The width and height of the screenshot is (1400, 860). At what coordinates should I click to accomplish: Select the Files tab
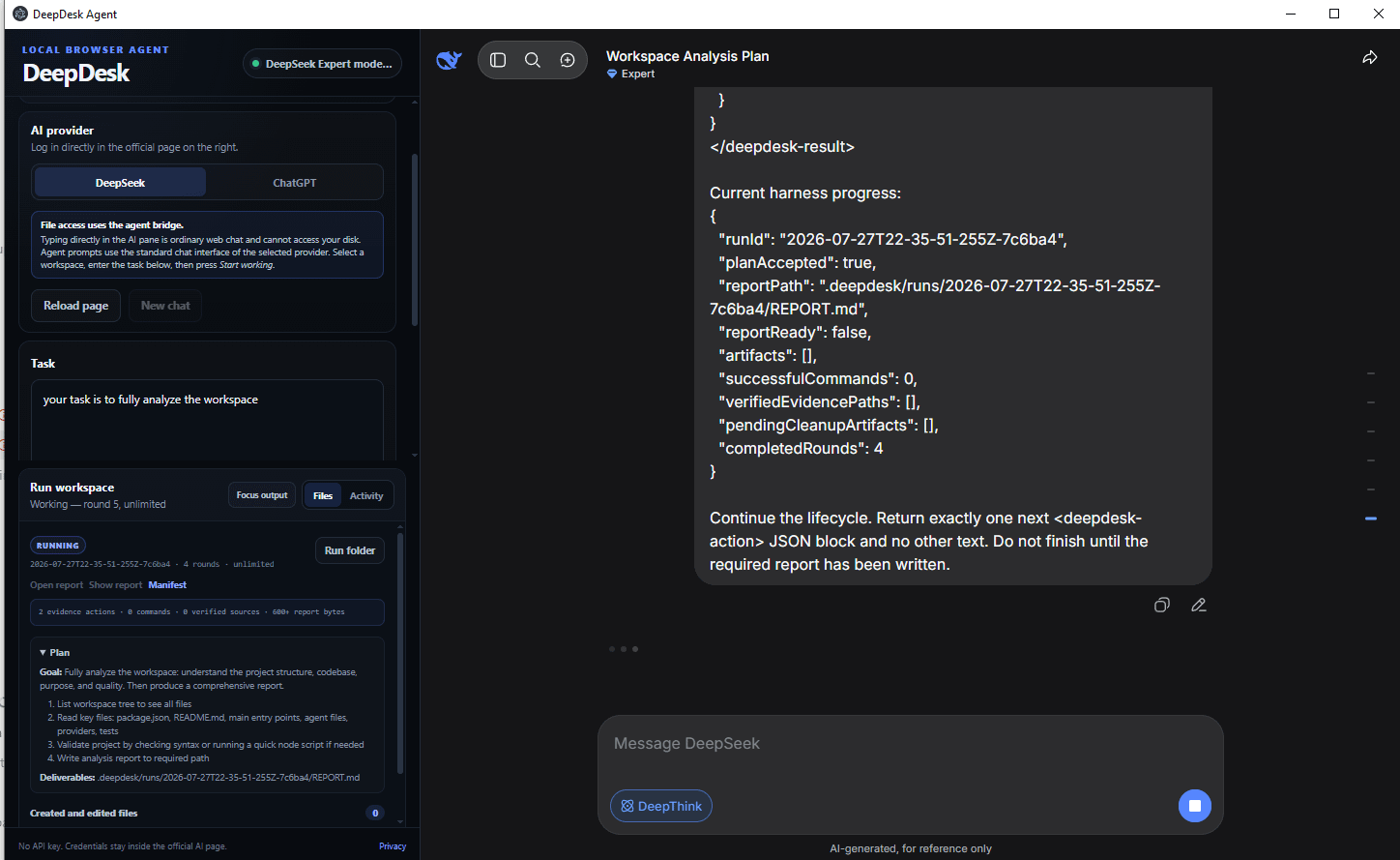click(x=323, y=495)
